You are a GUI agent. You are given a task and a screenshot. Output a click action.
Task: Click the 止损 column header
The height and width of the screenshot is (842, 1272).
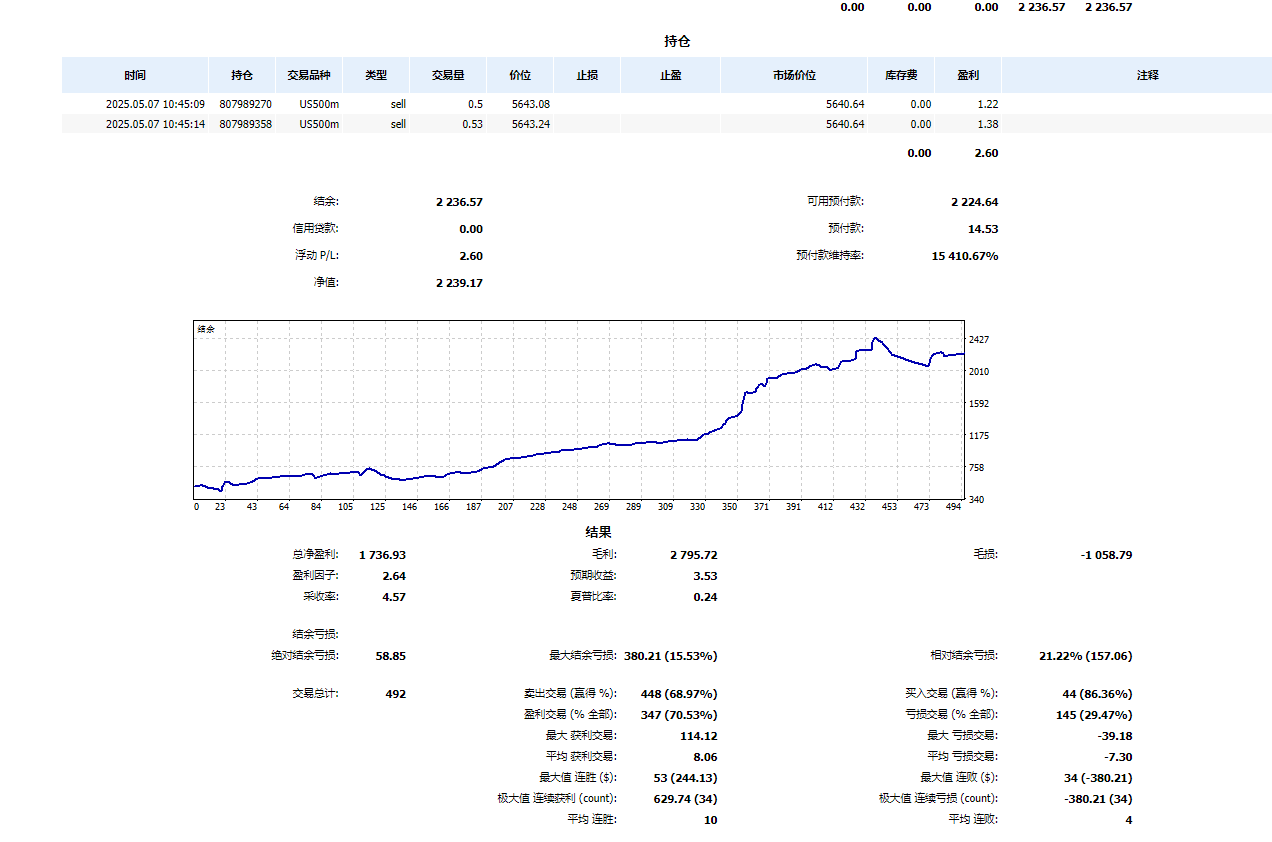[x=587, y=75]
